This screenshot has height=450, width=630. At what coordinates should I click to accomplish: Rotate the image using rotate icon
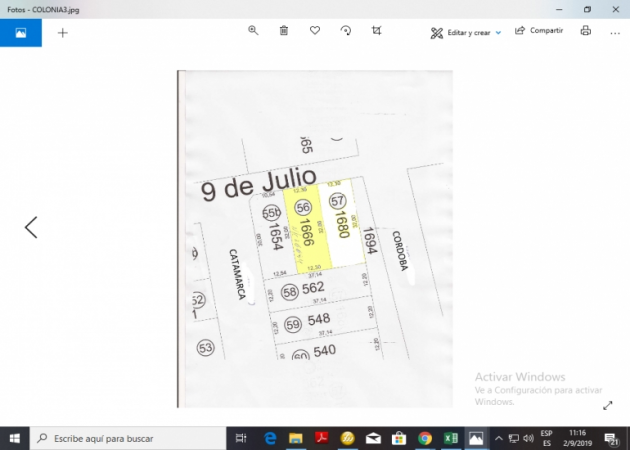(x=346, y=31)
